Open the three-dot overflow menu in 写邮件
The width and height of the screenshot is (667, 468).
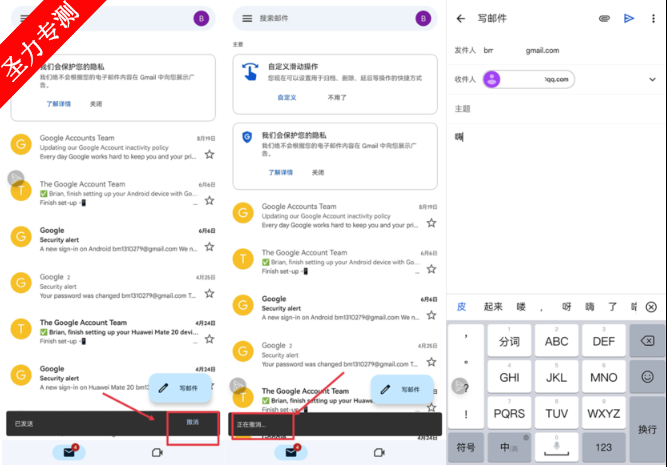point(653,18)
